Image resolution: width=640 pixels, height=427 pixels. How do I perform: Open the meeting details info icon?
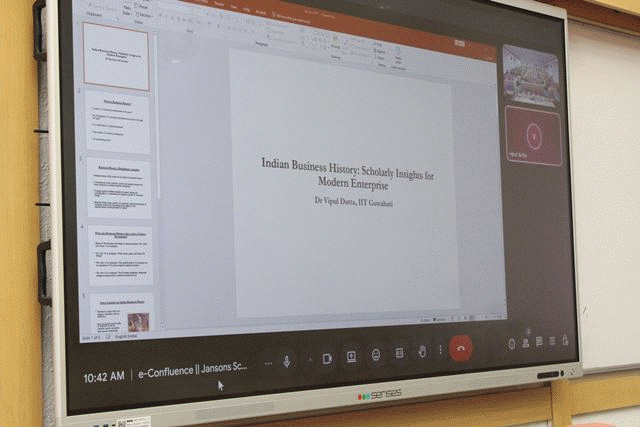tap(511, 344)
